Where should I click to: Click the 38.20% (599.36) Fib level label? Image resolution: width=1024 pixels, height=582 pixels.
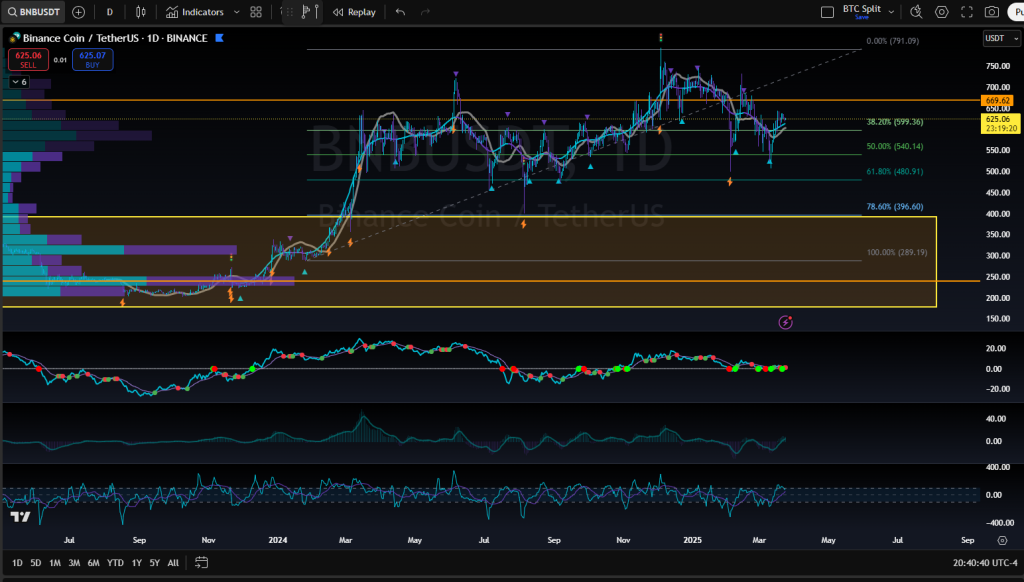pyautogui.click(x=895, y=122)
